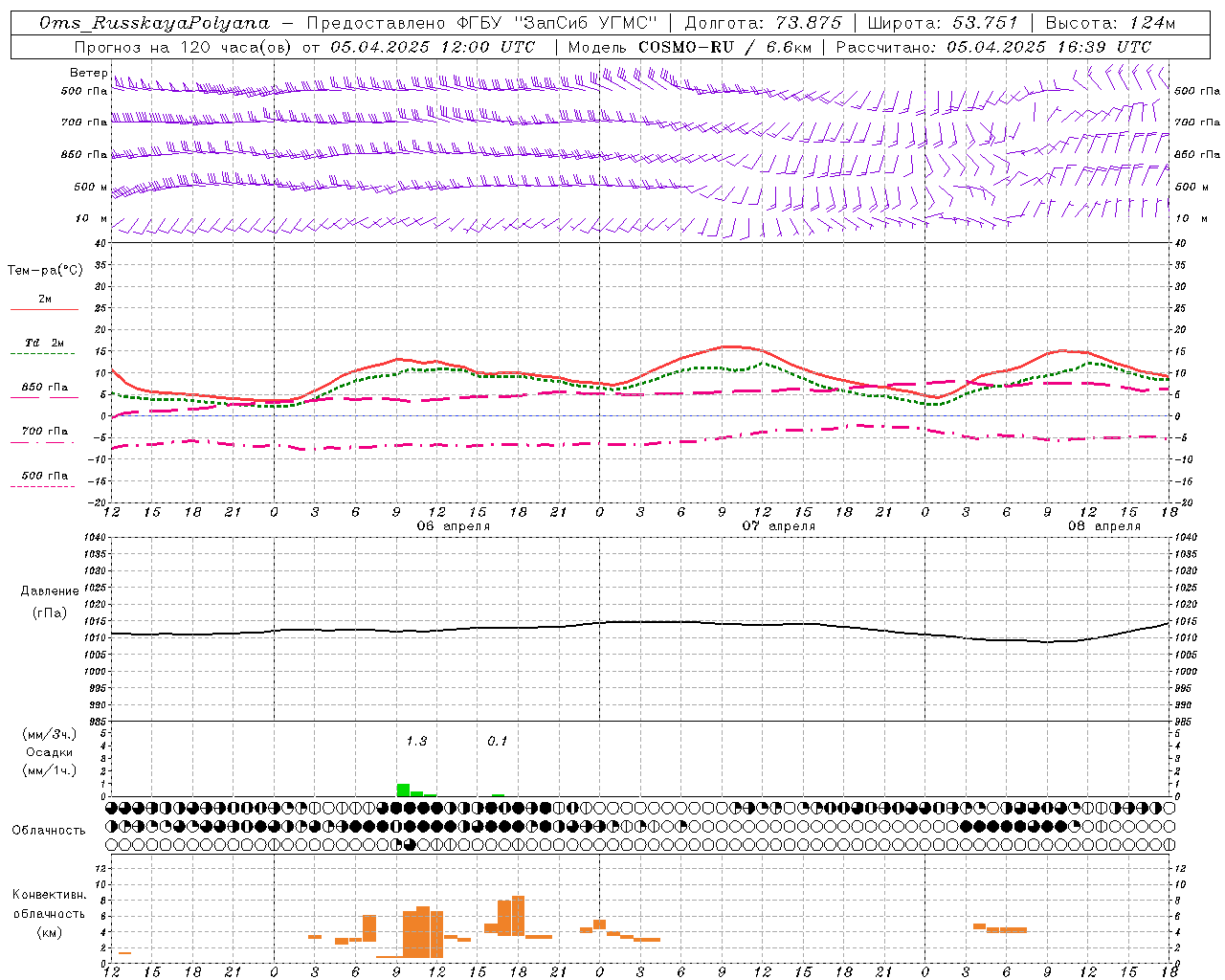
Task: Click the '(мм/1ч.)' precipitation unit label
Action: point(49,770)
